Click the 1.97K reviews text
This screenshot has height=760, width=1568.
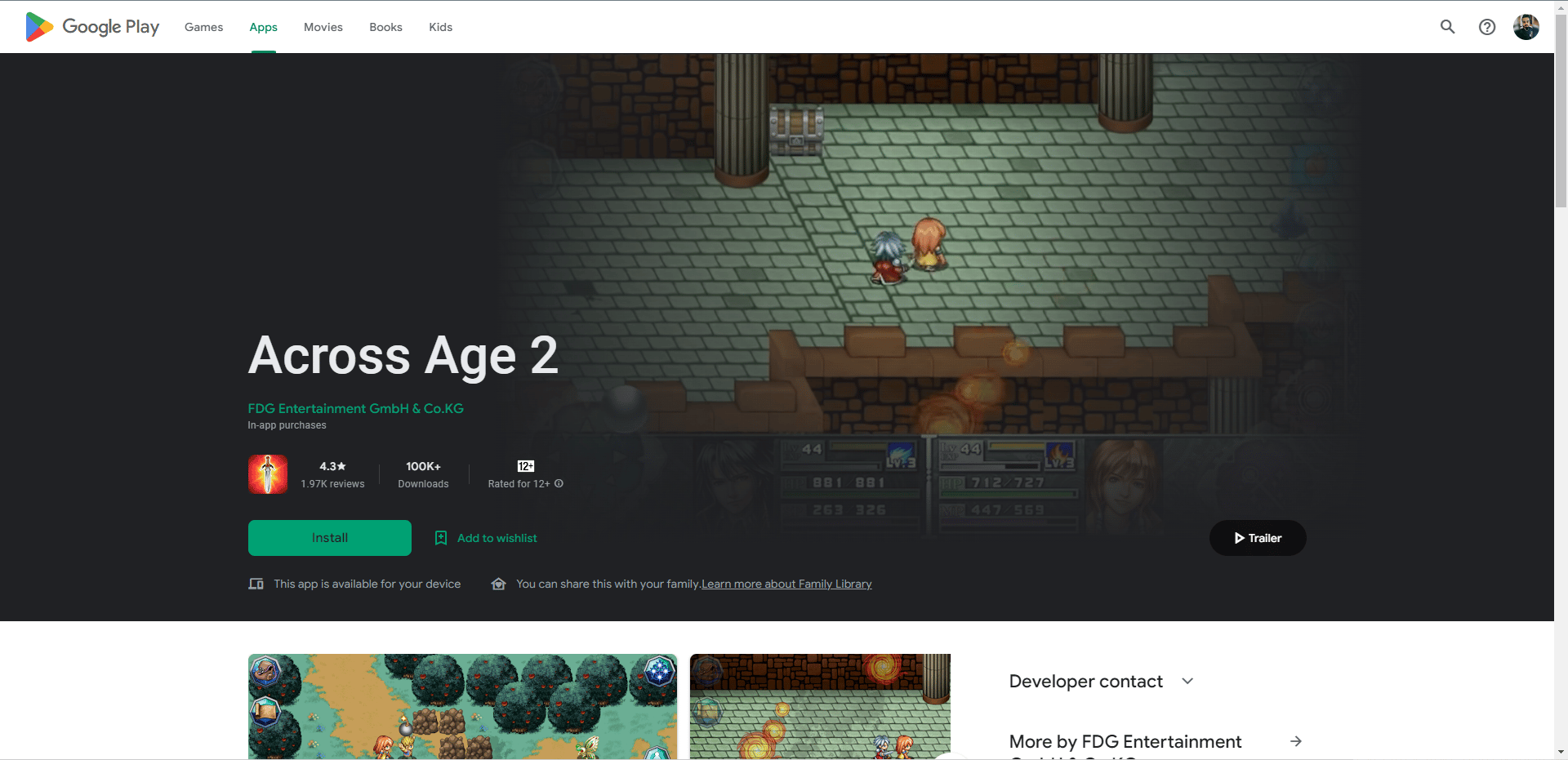332,484
